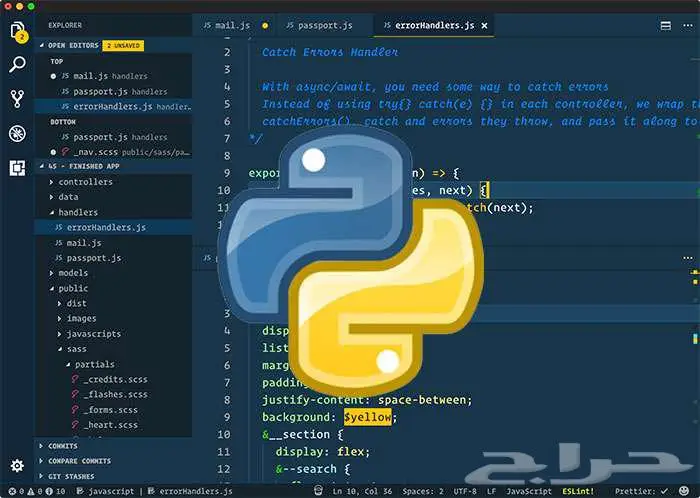Click the javascript status bar entry
Screen dimensions: 700x498
tap(105, 491)
